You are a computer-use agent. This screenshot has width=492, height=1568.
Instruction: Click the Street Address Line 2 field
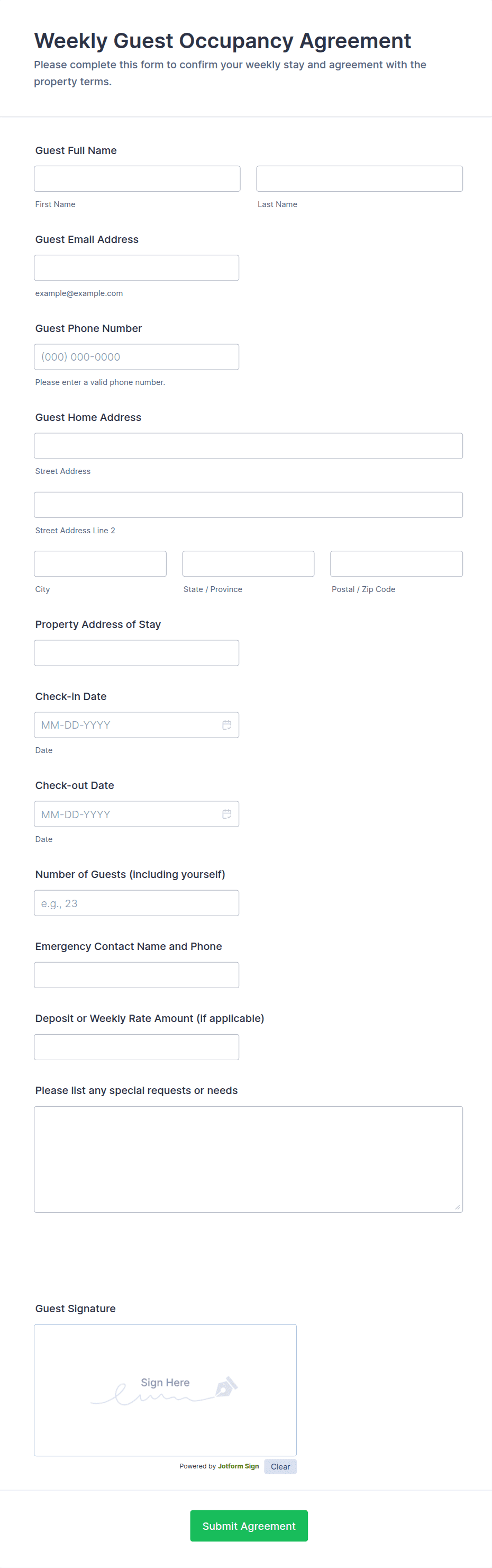[248, 505]
